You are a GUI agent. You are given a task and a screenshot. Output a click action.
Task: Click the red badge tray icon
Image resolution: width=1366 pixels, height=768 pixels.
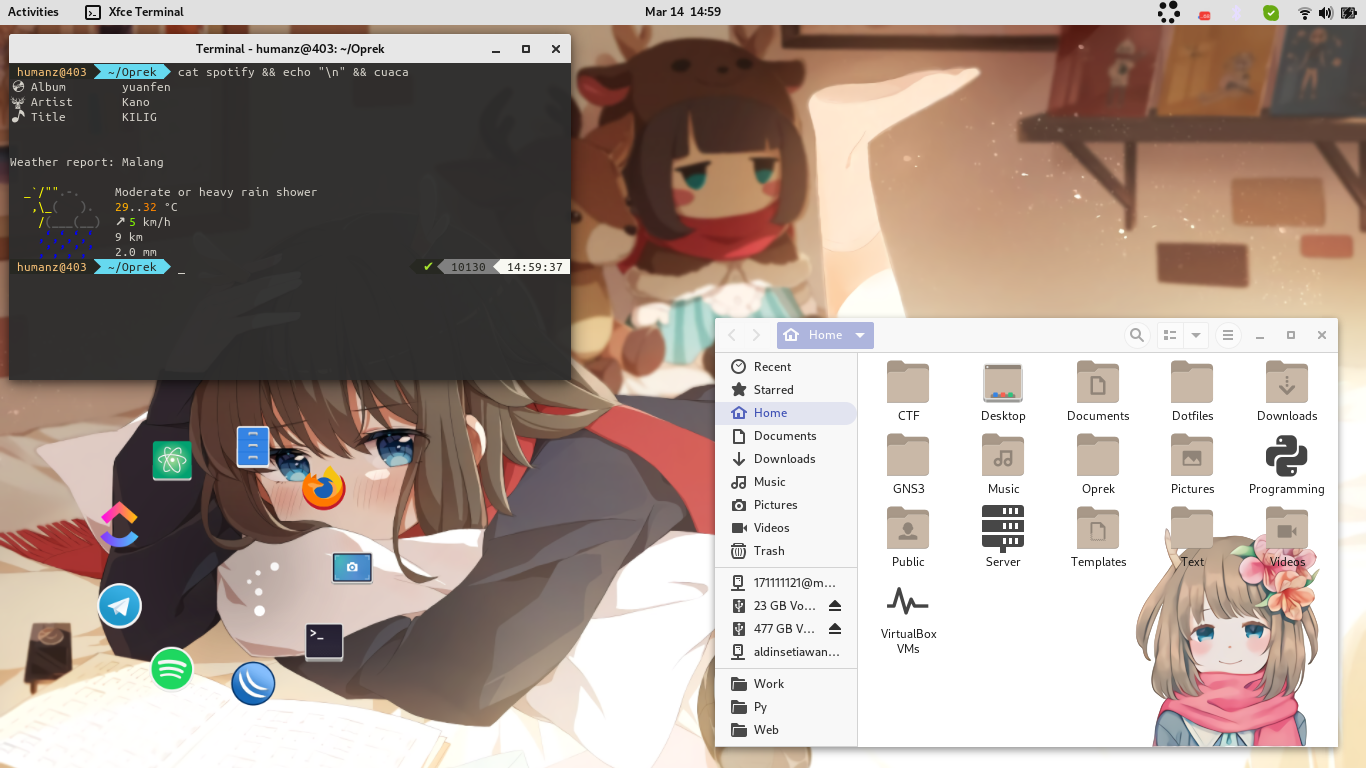pos(1205,14)
